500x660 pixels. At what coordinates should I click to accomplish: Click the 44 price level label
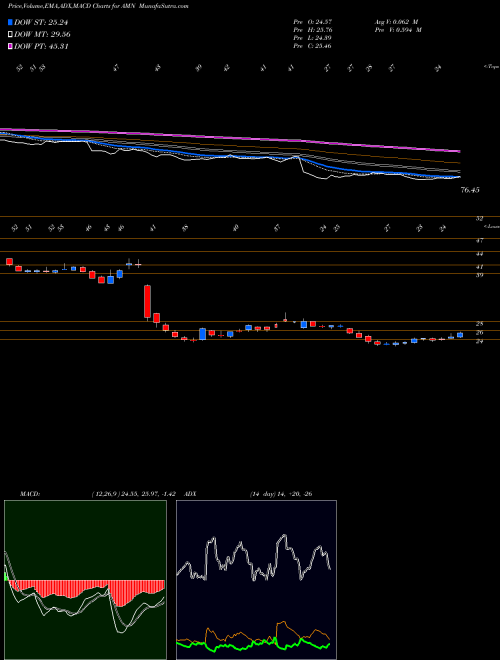click(x=479, y=254)
